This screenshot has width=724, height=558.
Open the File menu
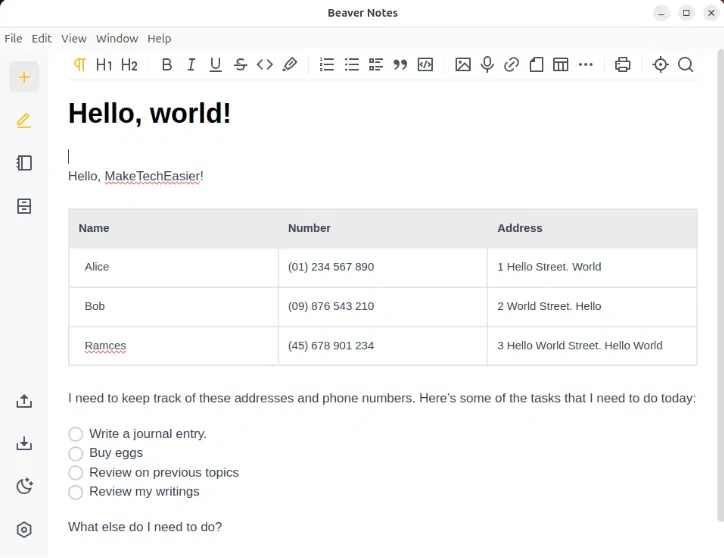coord(13,38)
